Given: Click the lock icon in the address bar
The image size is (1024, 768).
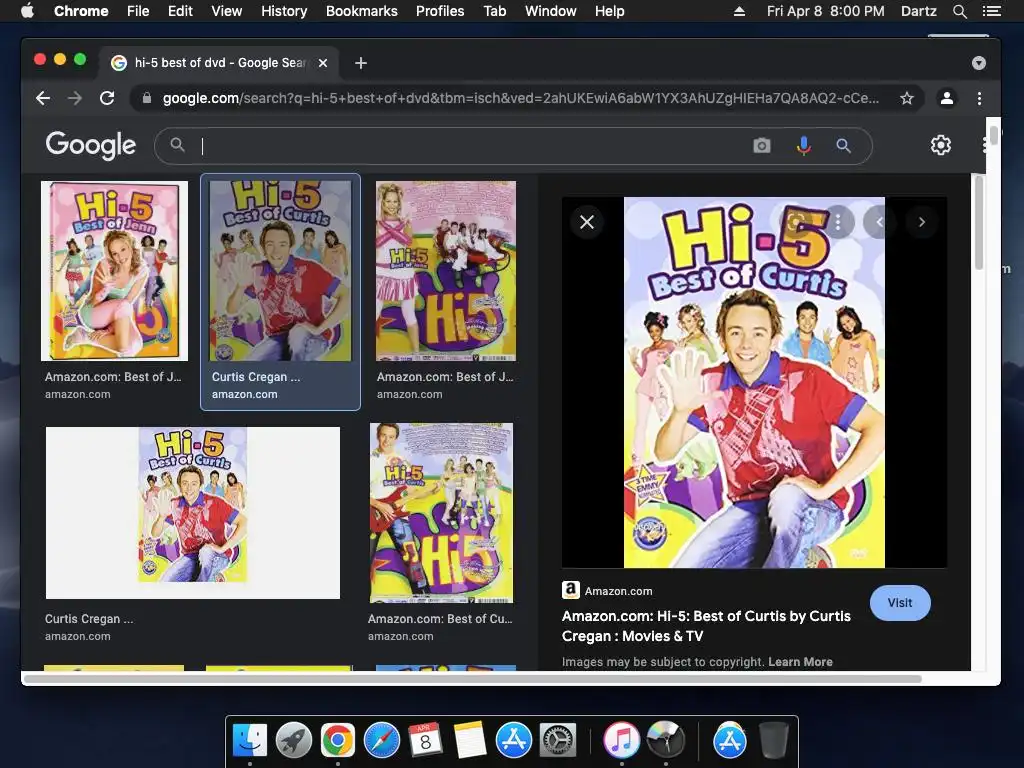Looking at the screenshot, I should point(147,98).
